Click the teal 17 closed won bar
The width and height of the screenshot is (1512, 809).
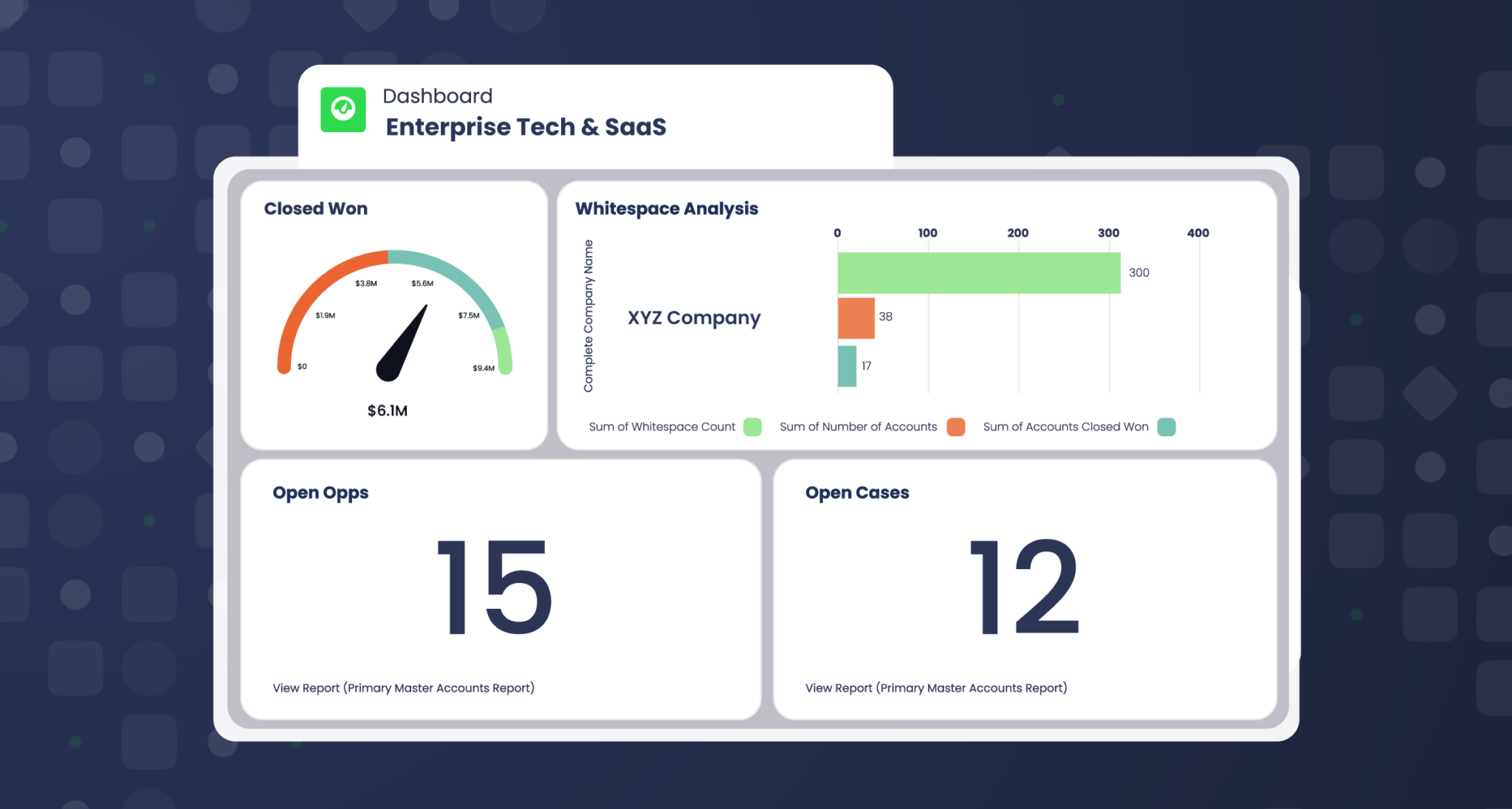(x=847, y=366)
